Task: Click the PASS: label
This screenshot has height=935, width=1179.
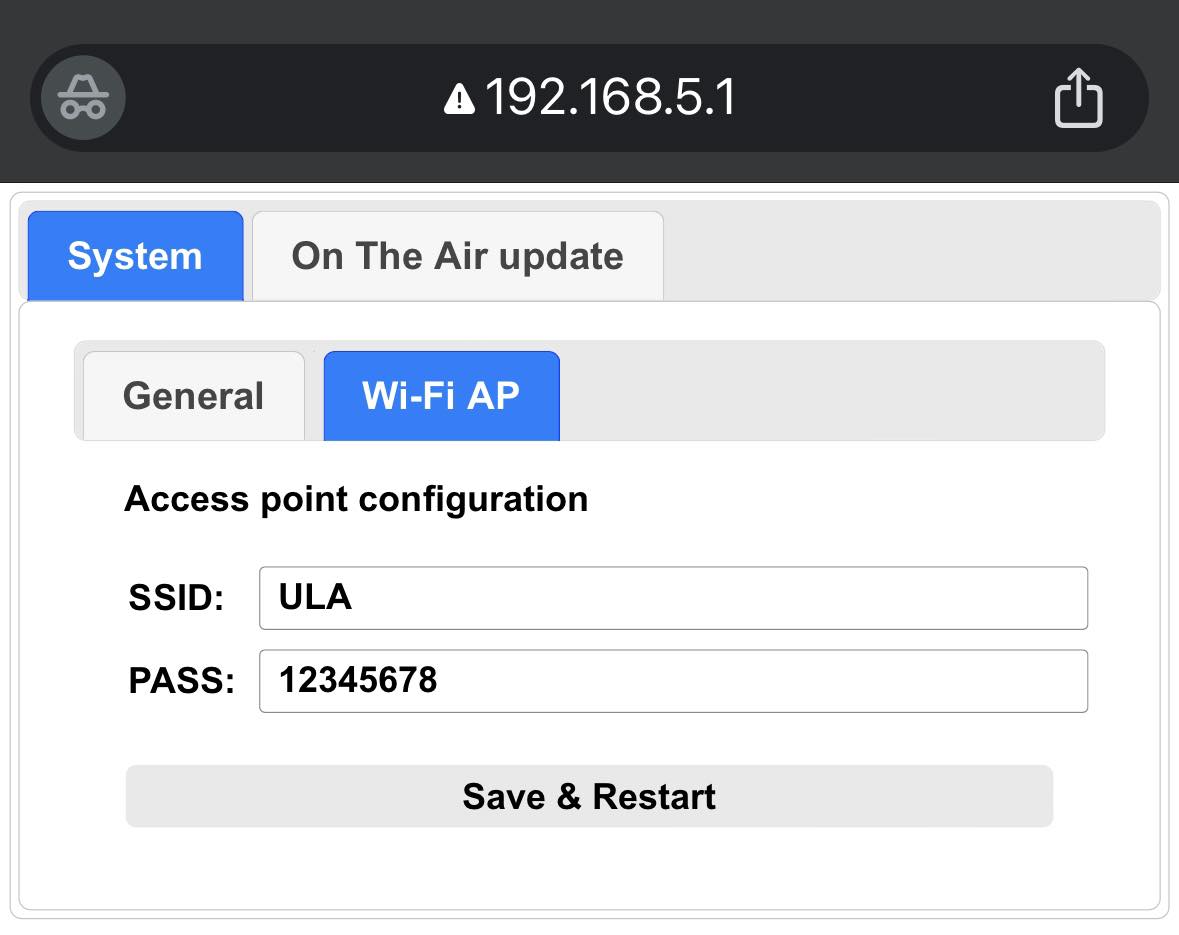Action: [x=182, y=681]
